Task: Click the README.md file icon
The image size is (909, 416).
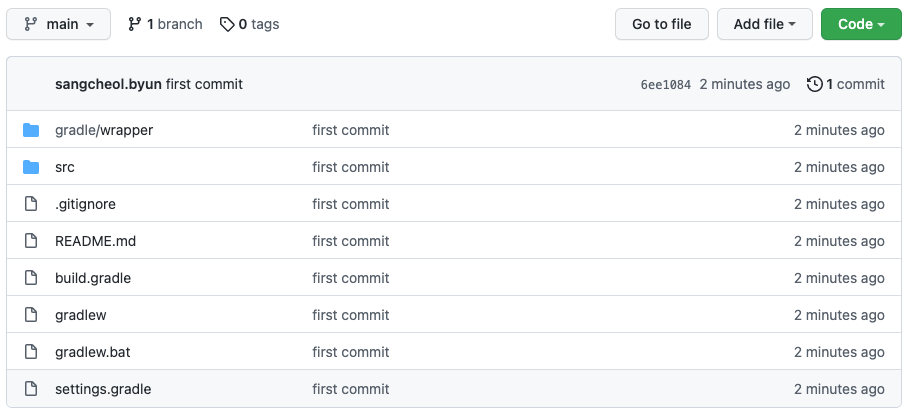Action: 31,241
